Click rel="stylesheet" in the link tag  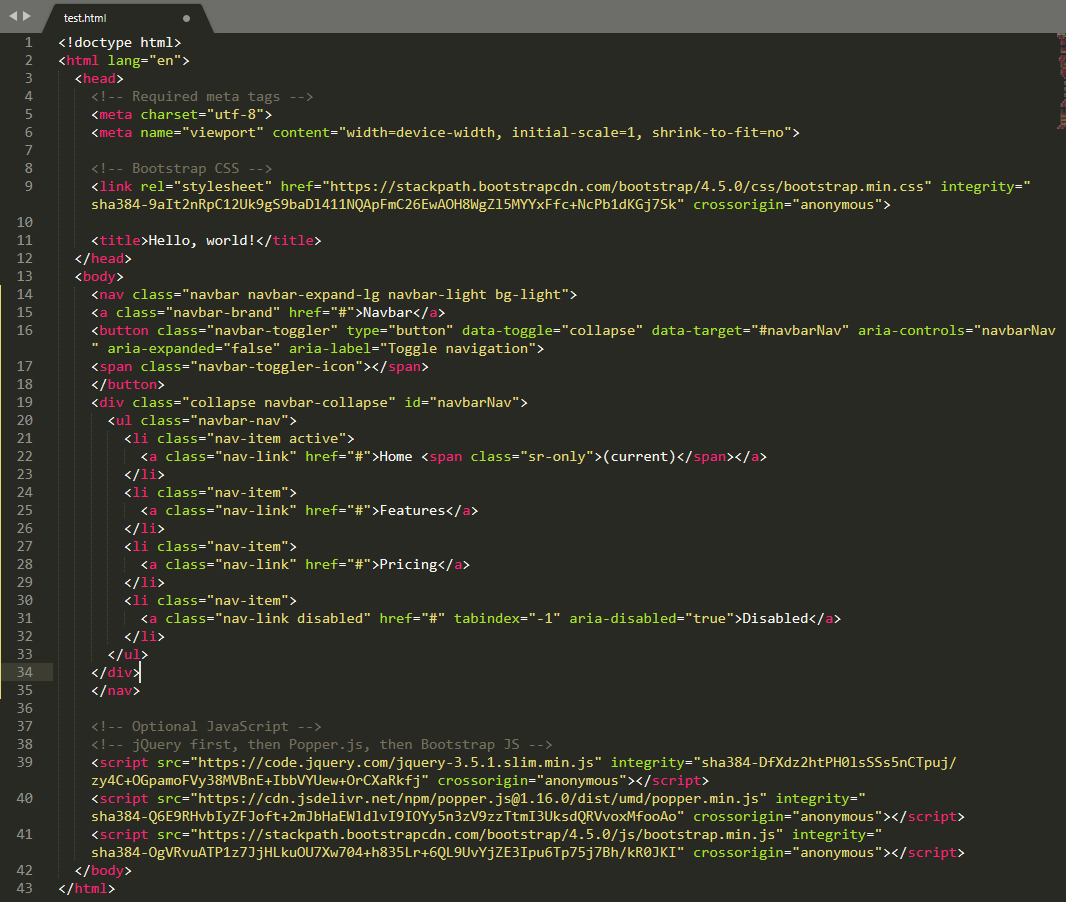click(x=206, y=186)
